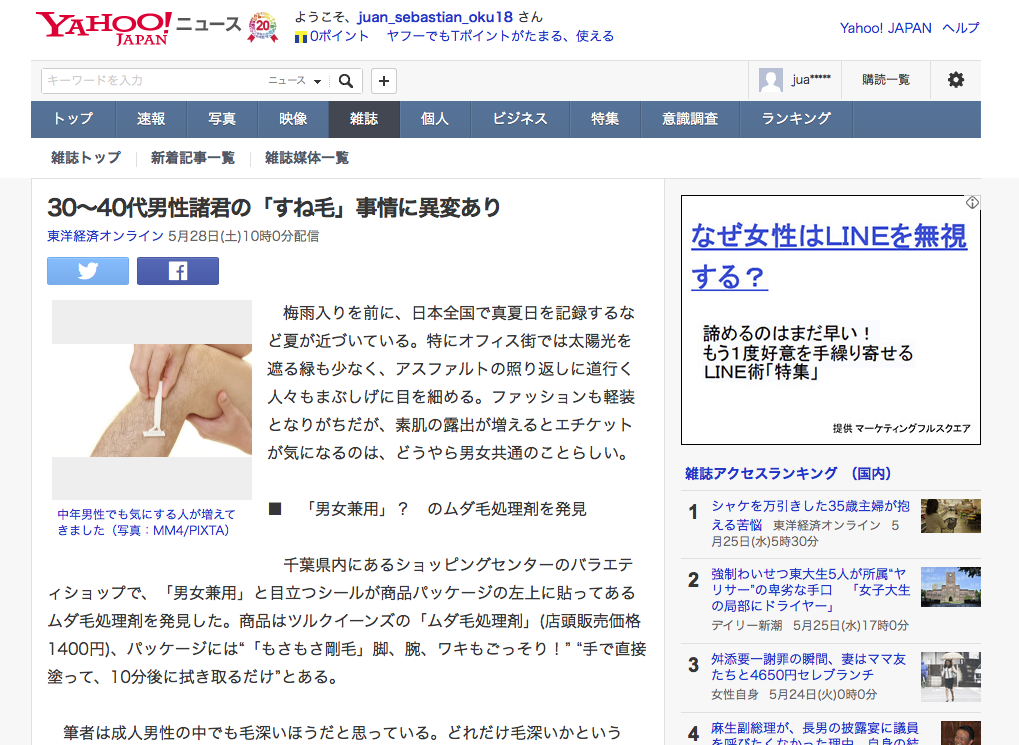Share the article via the Twitter icon
Image resolution: width=1019 pixels, height=745 pixels.
pyautogui.click(x=87, y=270)
